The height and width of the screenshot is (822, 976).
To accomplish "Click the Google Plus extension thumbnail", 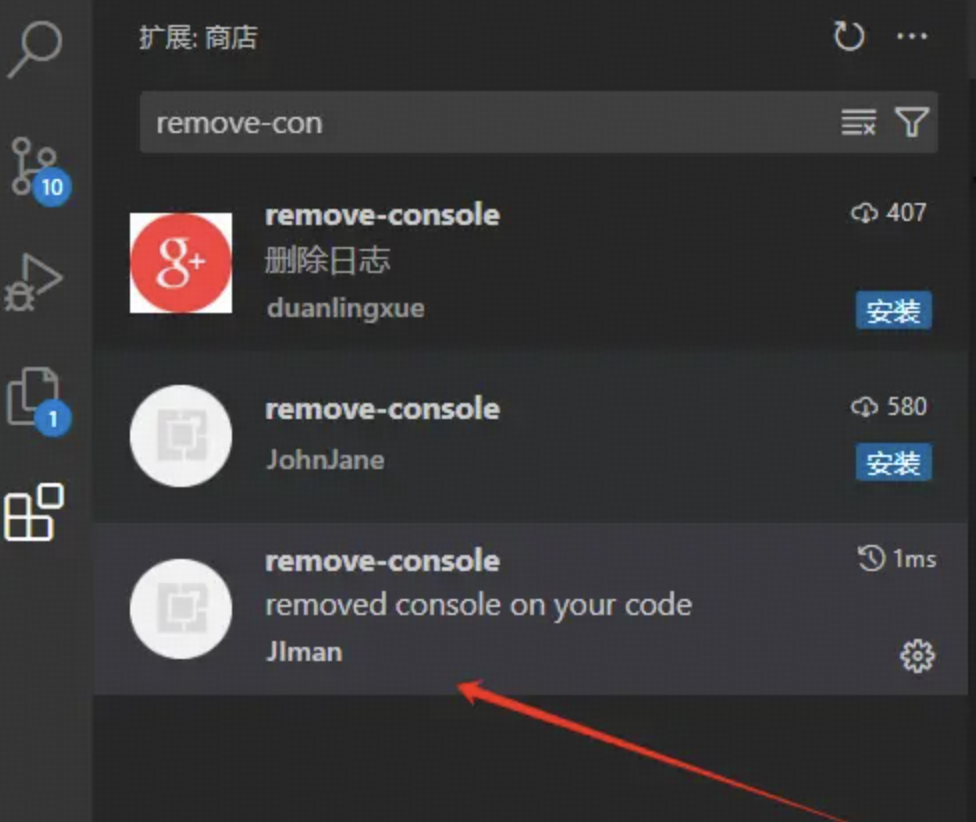I will click(x=181, y=263).
